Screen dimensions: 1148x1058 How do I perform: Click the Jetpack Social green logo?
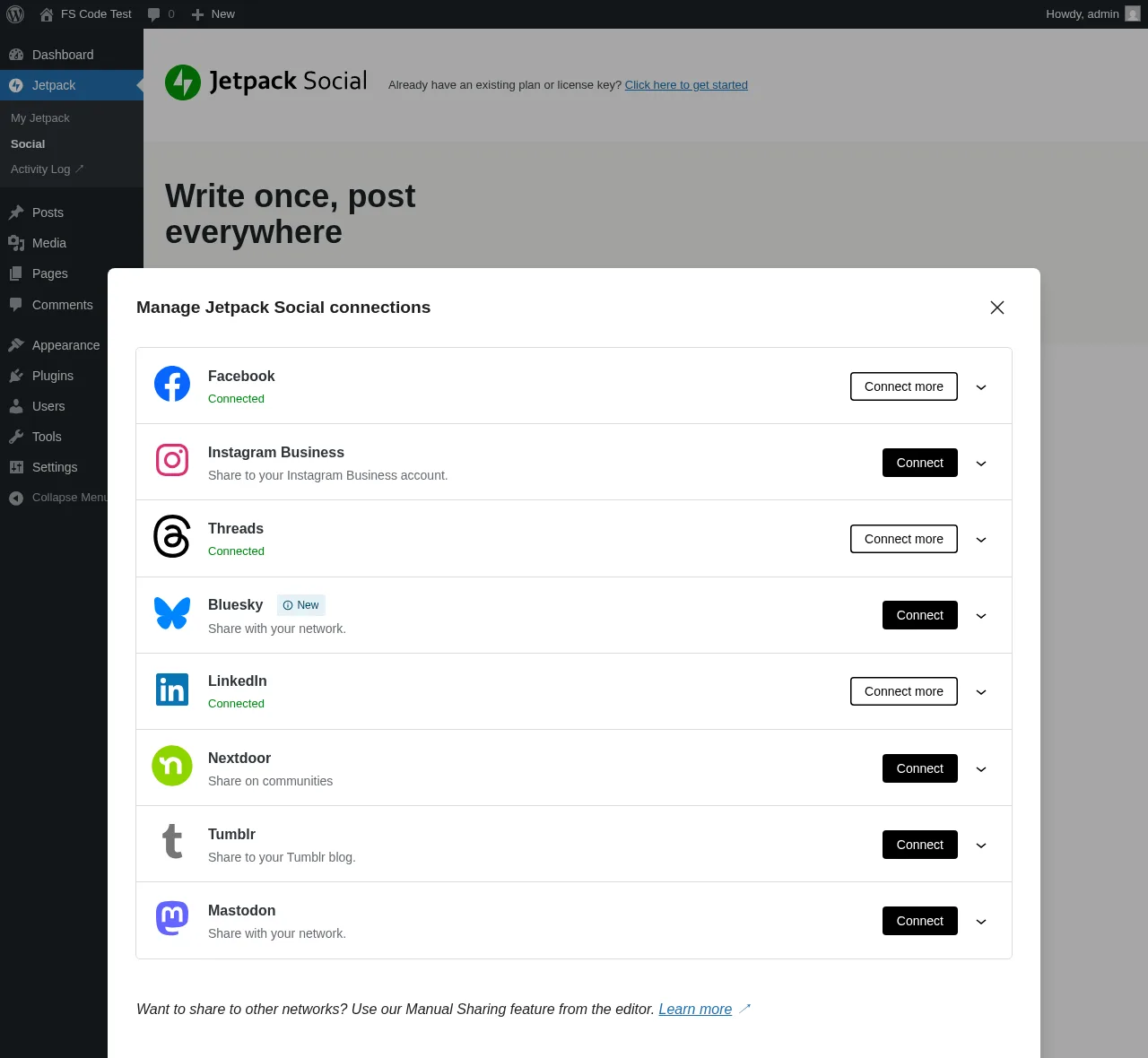point(183,82)
